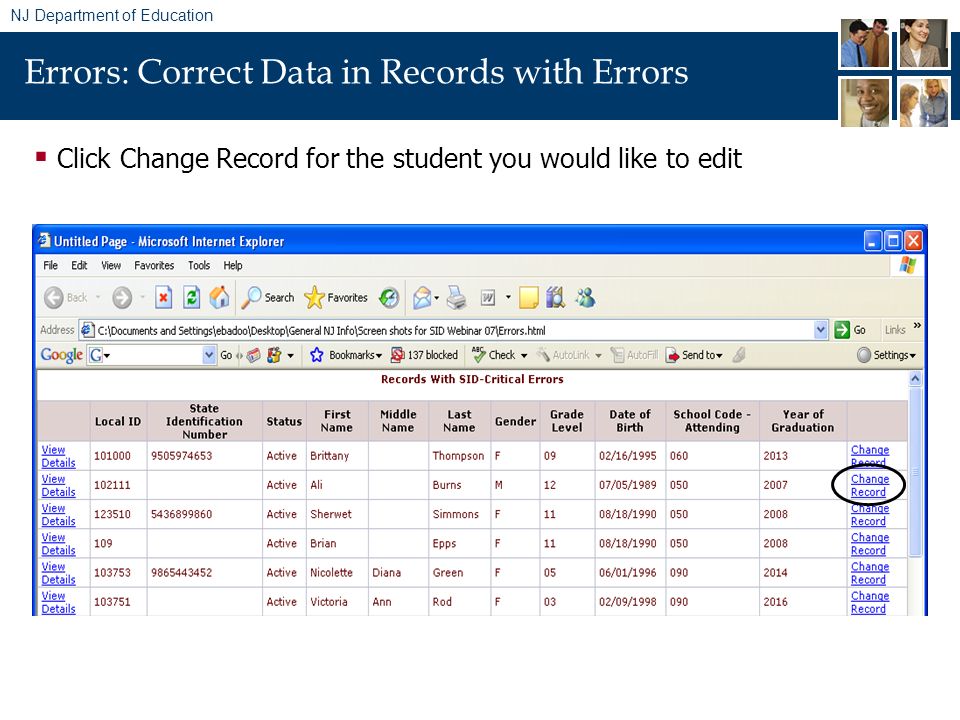Click the Edit with Word icon
The image size is (960, 720).
tap(488, 298)
